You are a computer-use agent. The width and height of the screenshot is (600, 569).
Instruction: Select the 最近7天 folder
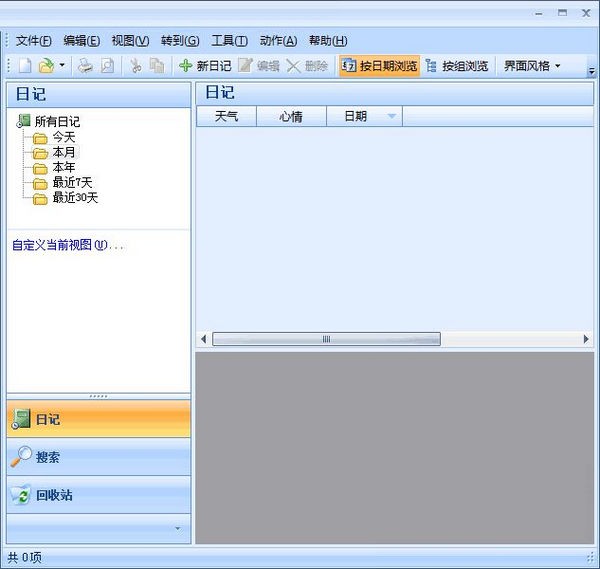tap(72, 183)
